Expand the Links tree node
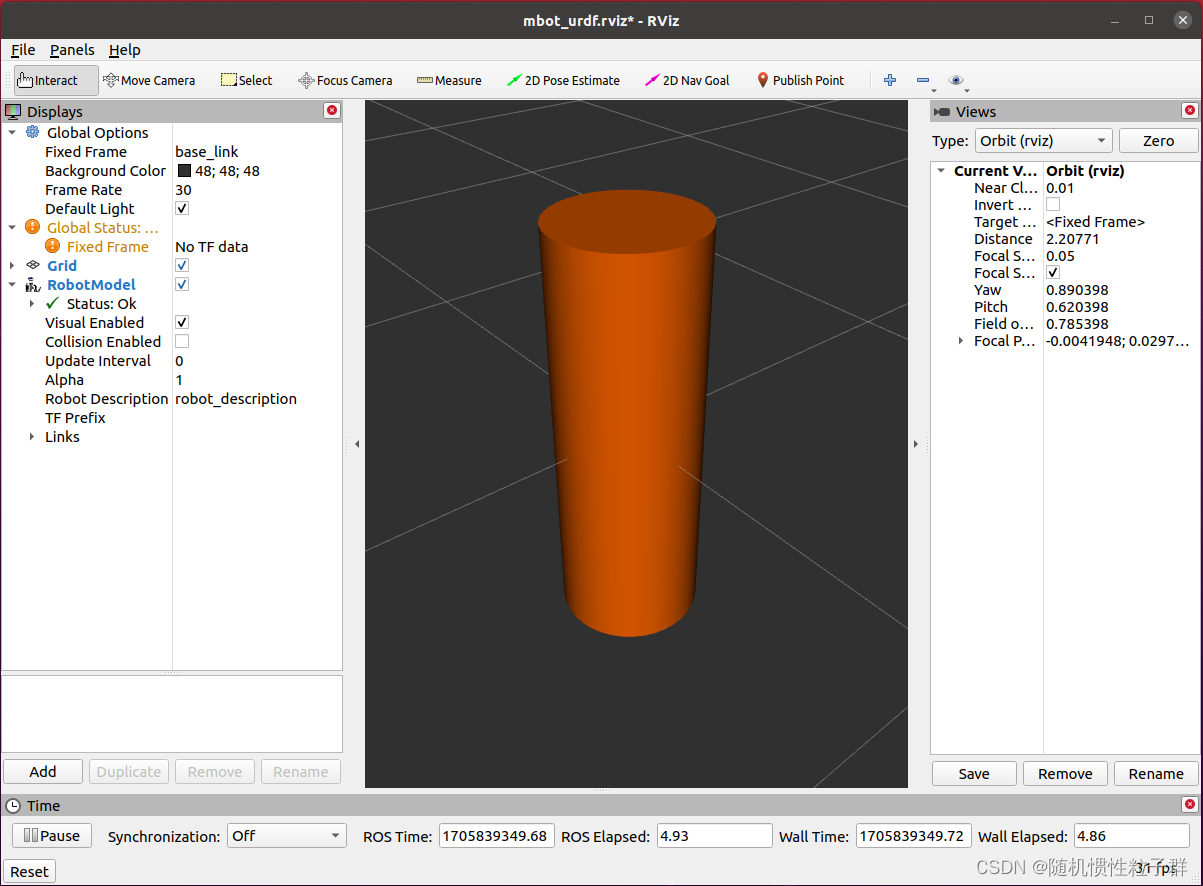 tap(32, 436)
